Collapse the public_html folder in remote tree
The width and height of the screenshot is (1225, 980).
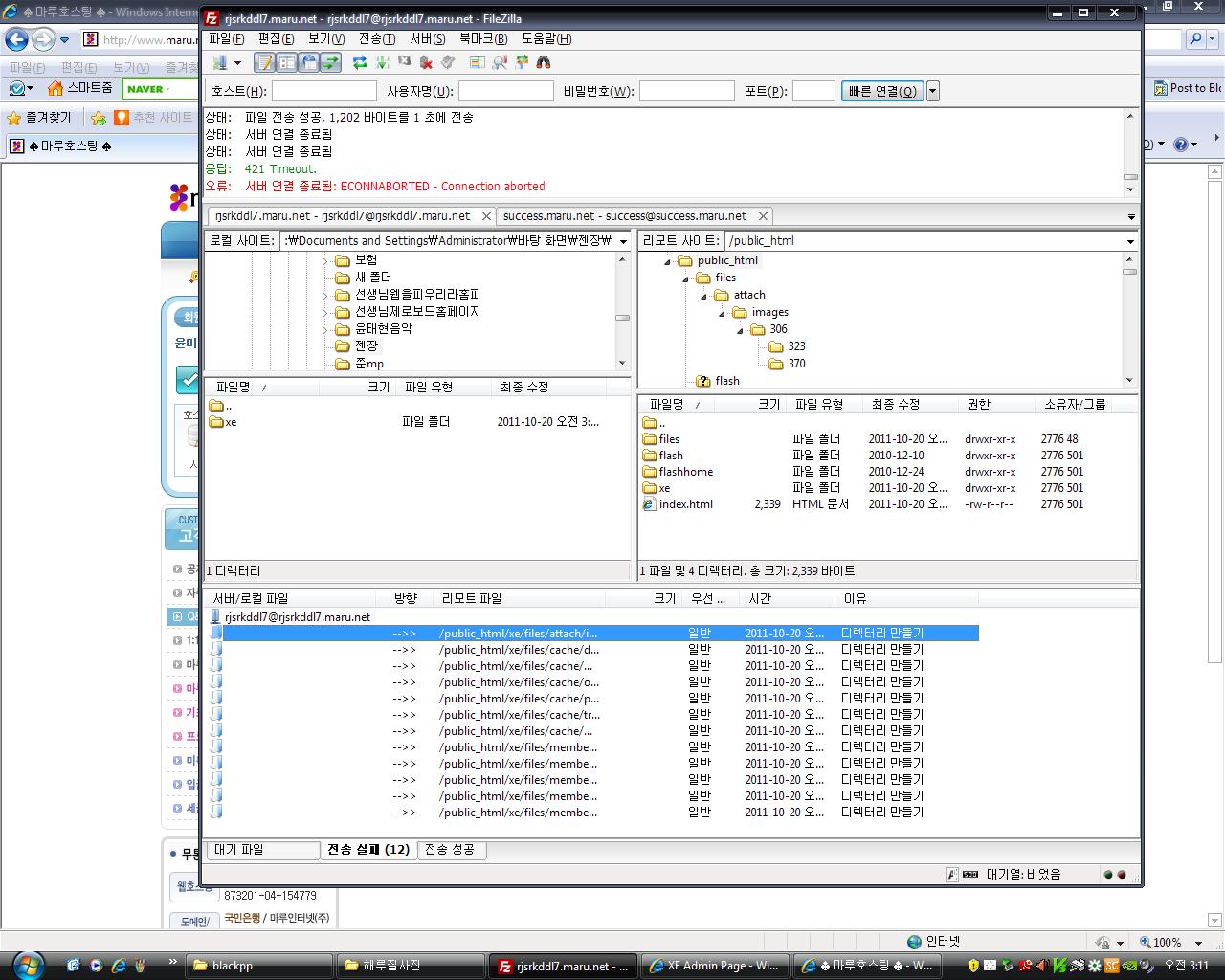[x=668, y=261]
